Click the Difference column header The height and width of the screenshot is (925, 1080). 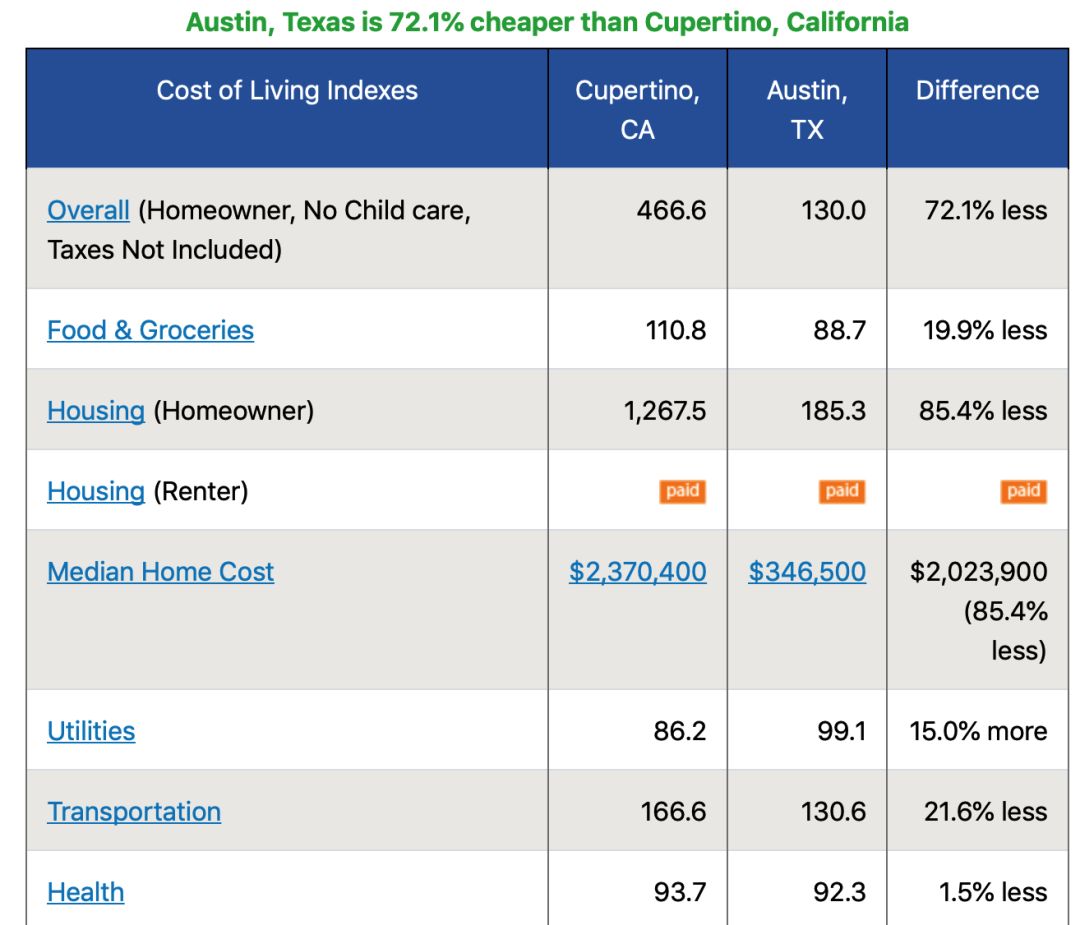(x=977, y=91)
